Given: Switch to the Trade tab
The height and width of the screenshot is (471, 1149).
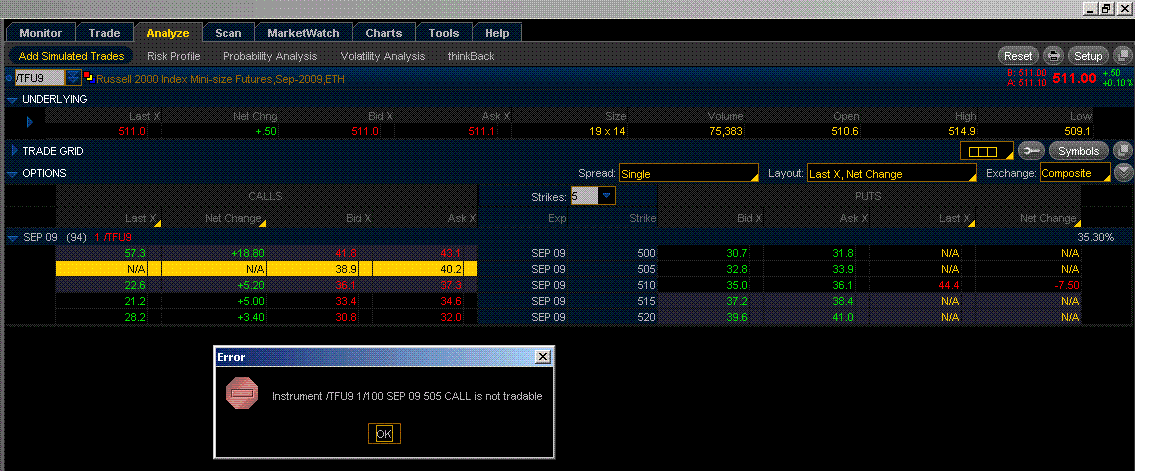Looking at the screenshot, I should point(104,33).
